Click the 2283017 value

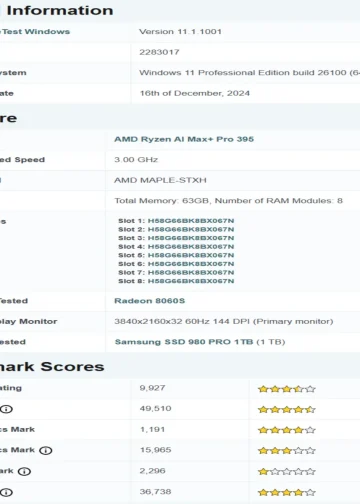(x=159, y=52)
